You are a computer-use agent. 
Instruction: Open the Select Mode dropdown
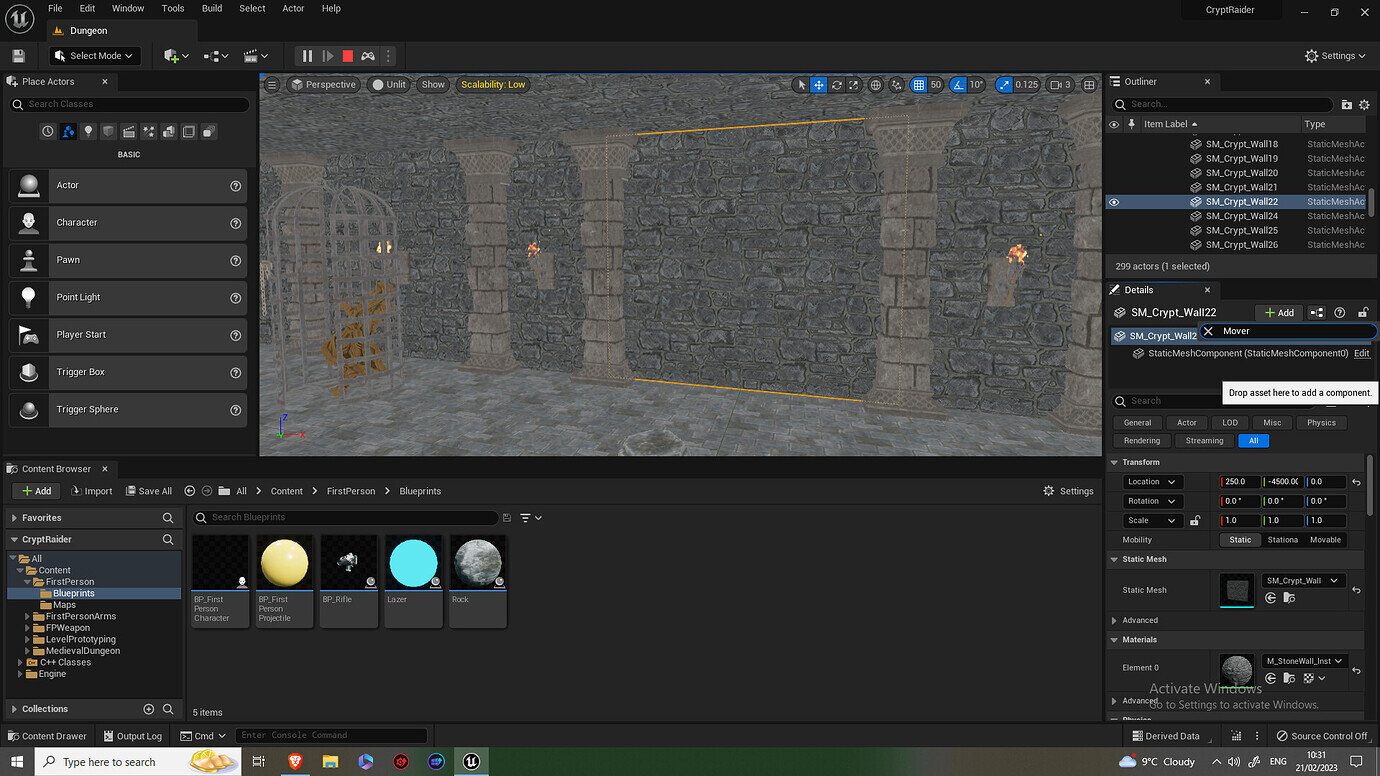(95, 56)
